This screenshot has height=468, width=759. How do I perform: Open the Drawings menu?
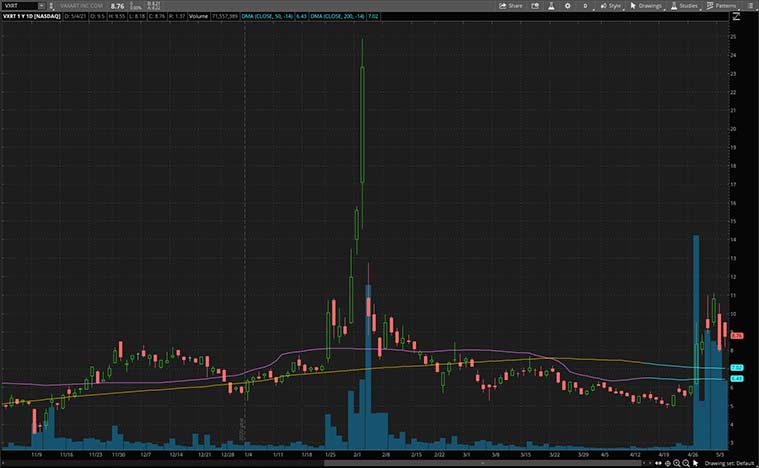pyautogui.click(x=647, y=5)
